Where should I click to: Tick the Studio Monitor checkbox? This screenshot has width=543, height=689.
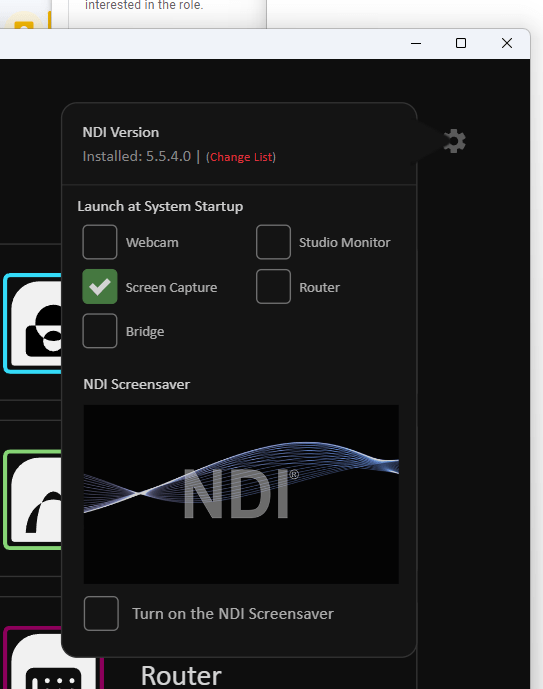(273, 242)
